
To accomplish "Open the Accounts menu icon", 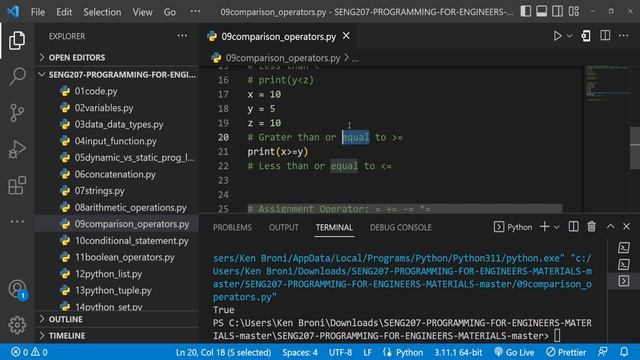I will coord(17,289).
